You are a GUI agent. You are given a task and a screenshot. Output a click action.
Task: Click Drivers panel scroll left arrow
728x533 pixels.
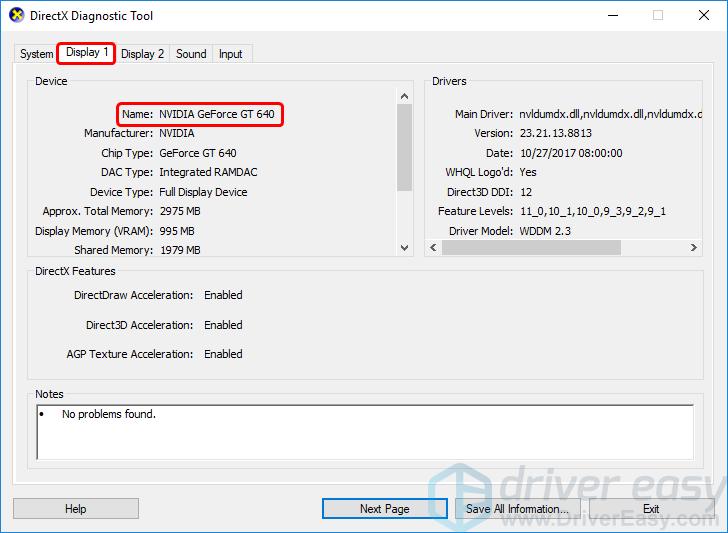[433, 247]
